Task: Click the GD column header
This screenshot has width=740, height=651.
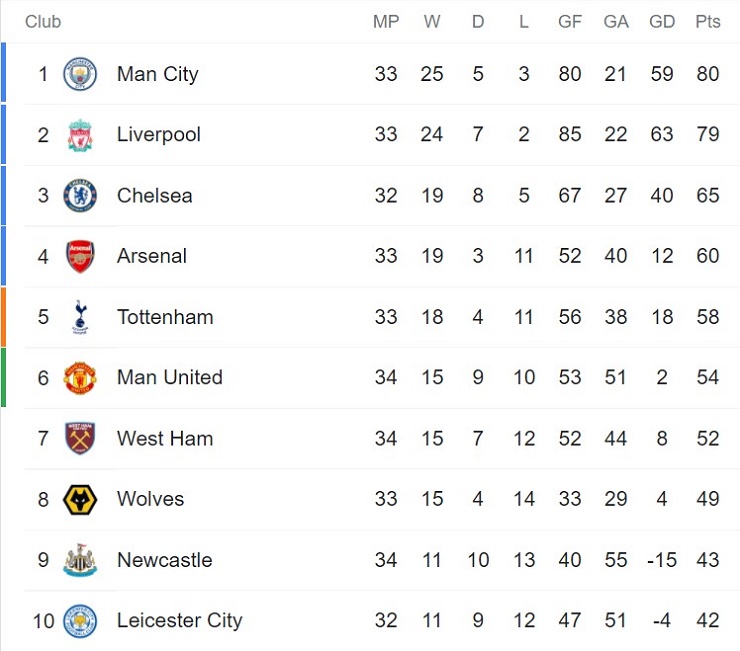Action: tap(661, 22)
